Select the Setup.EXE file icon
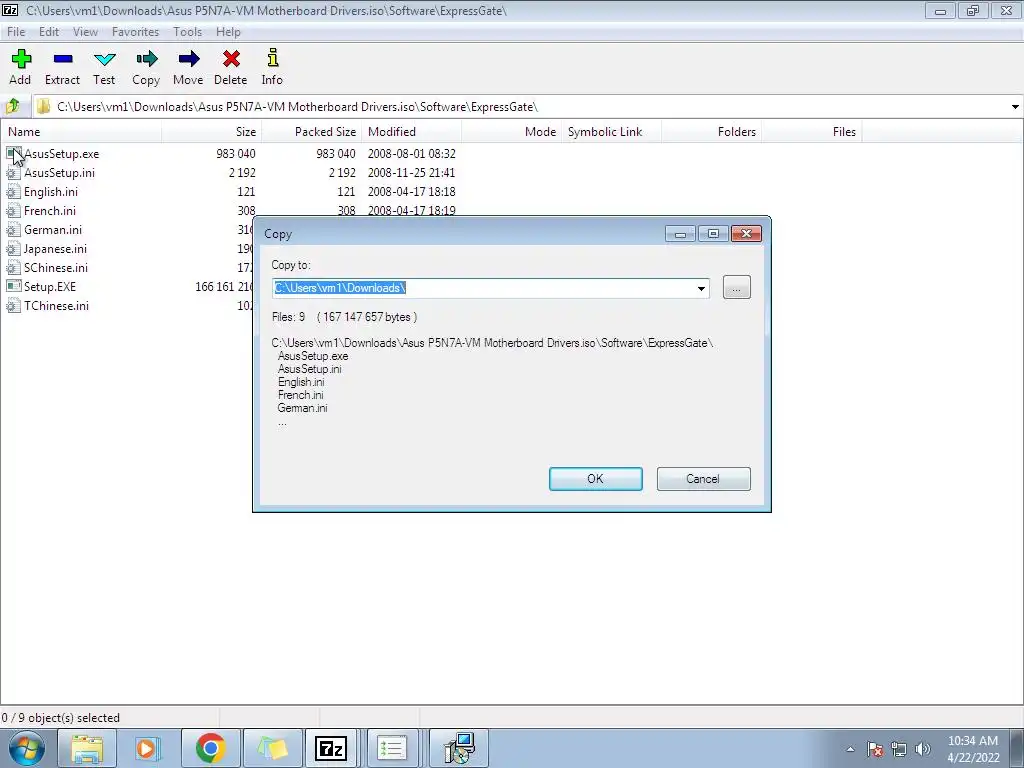This screenshot has height=768, width=1024. tap(13, 287)
